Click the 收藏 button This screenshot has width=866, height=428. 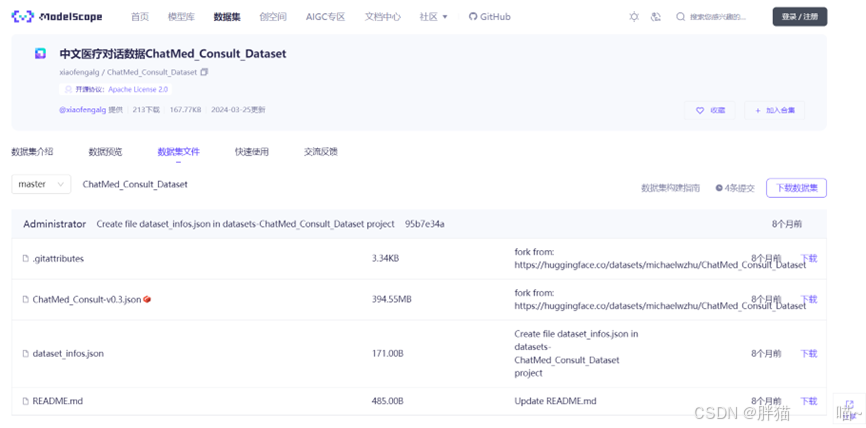pyautogui.click(x=710, y=110)
